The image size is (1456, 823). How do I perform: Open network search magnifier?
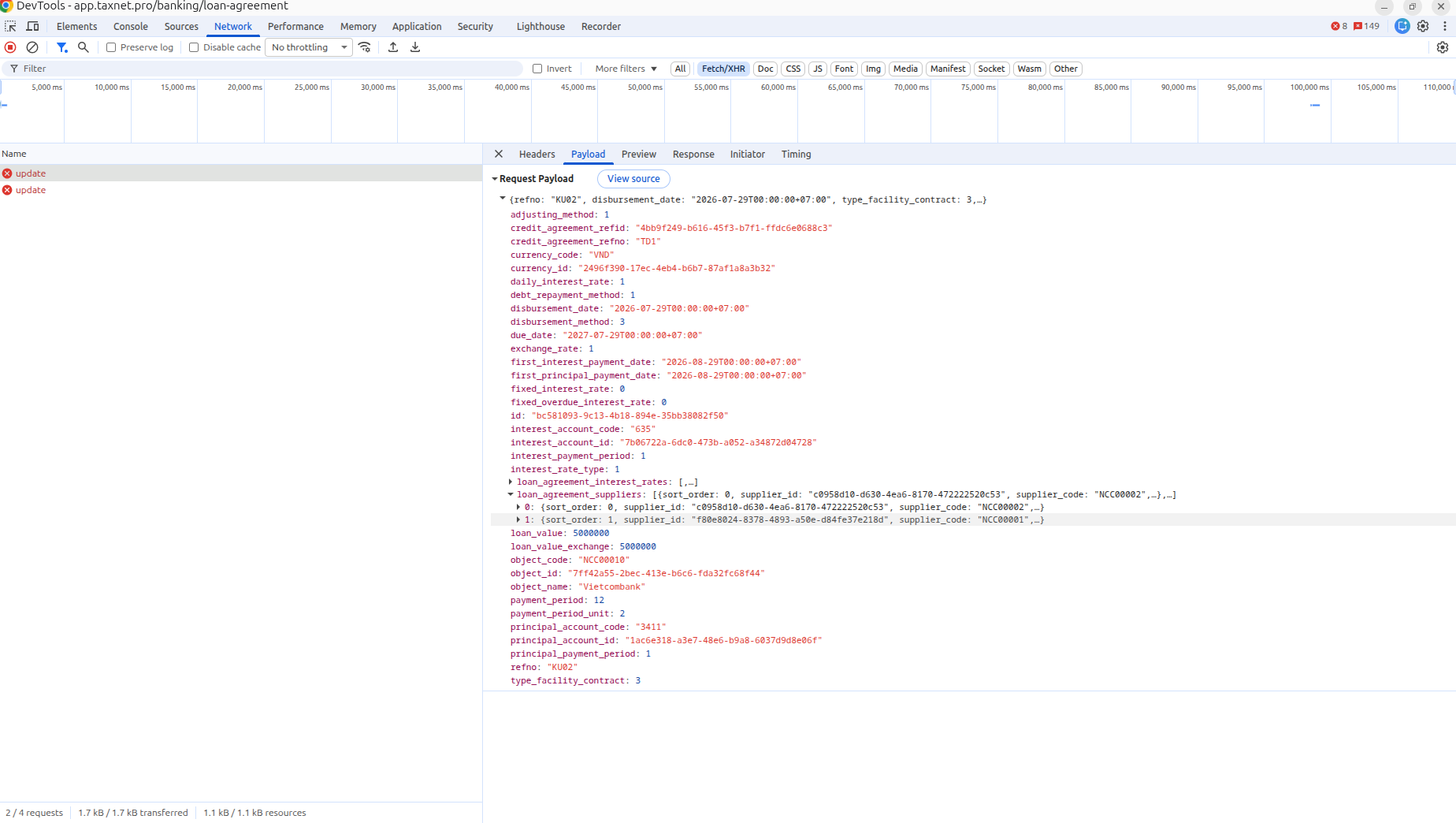pos(84,47)
